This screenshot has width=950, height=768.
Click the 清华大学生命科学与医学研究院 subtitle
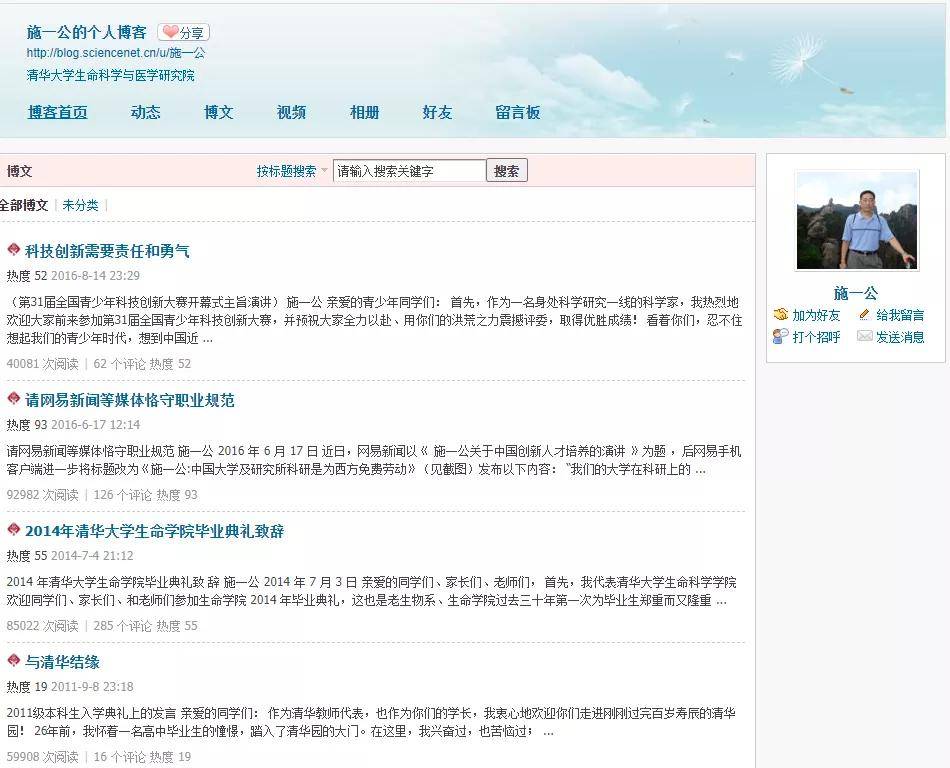pos(110,75)
